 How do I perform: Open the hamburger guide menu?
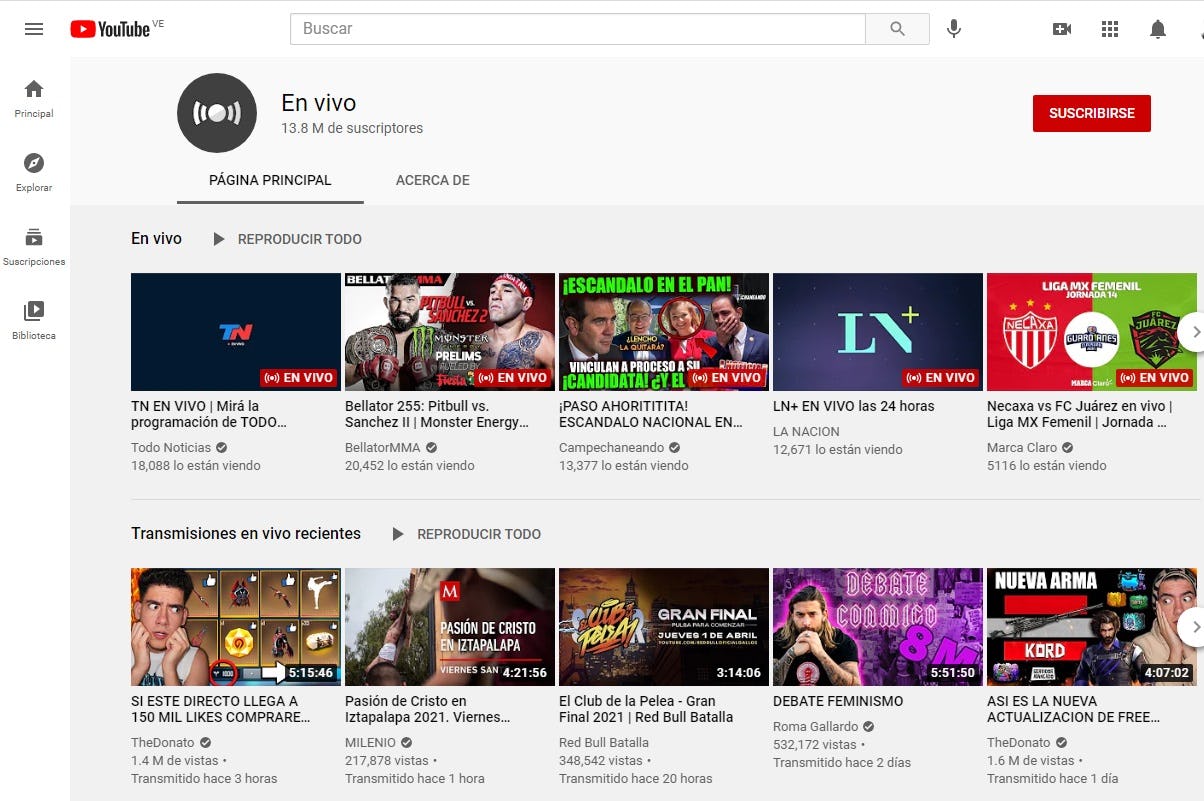pos(34,29)
